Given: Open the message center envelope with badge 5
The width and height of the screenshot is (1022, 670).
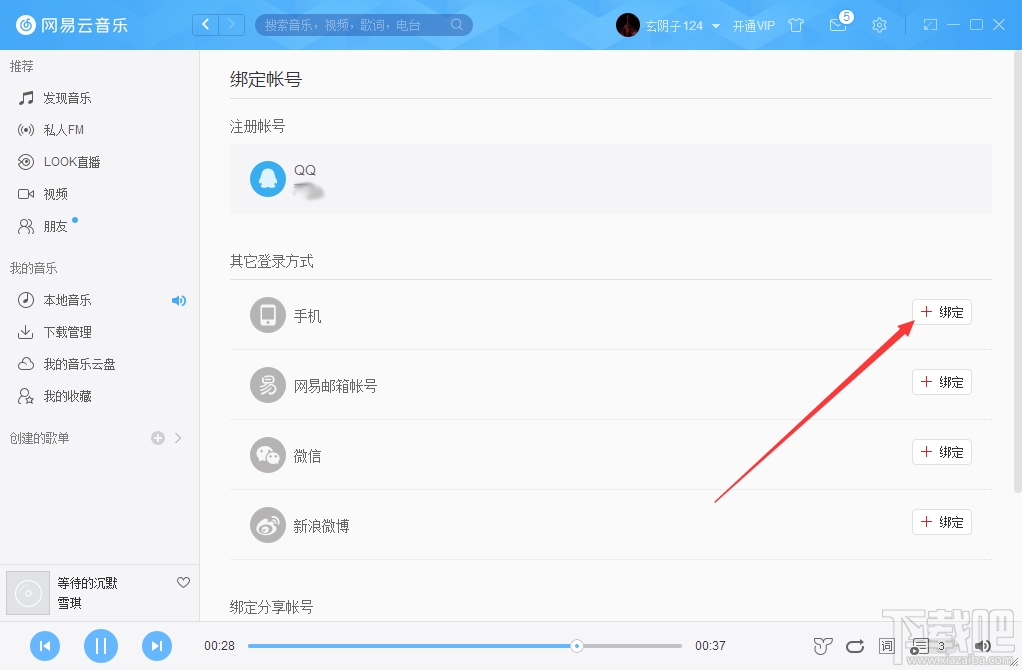Looking at the screenshot, I should pyautogui.click(x=839, y=26).
